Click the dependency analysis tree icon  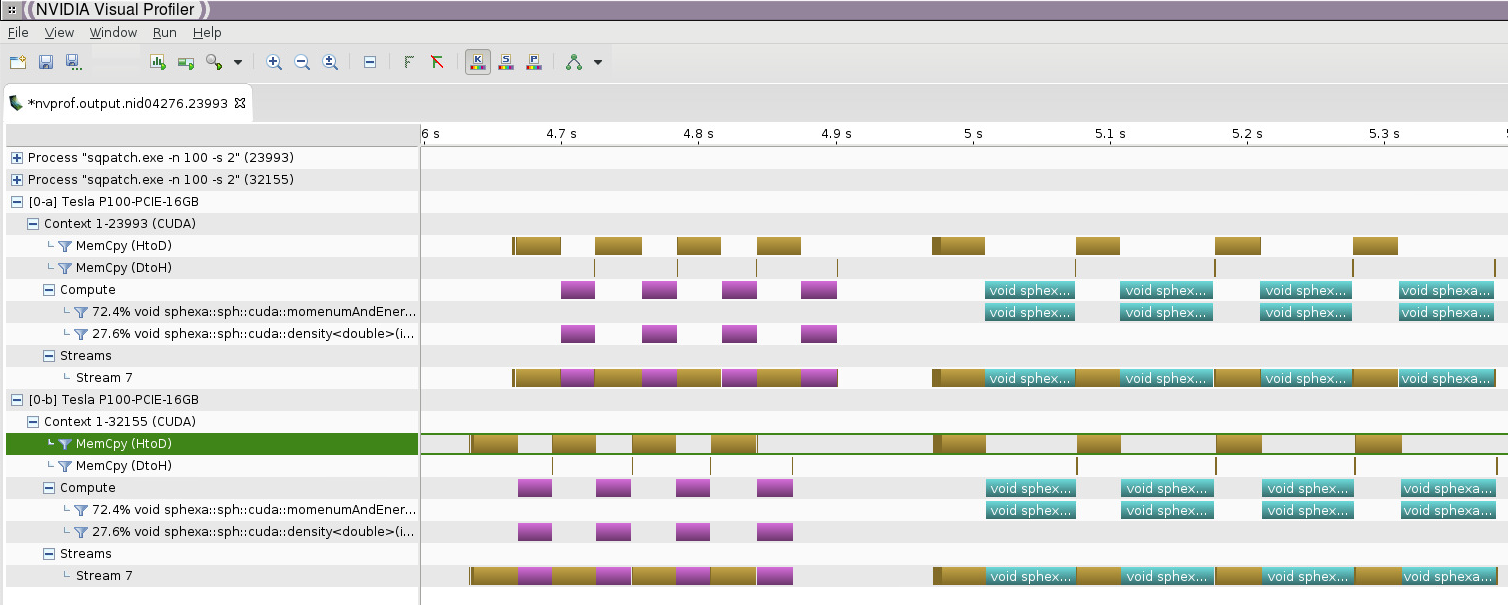pyautogui.click(x=574, y=62)
